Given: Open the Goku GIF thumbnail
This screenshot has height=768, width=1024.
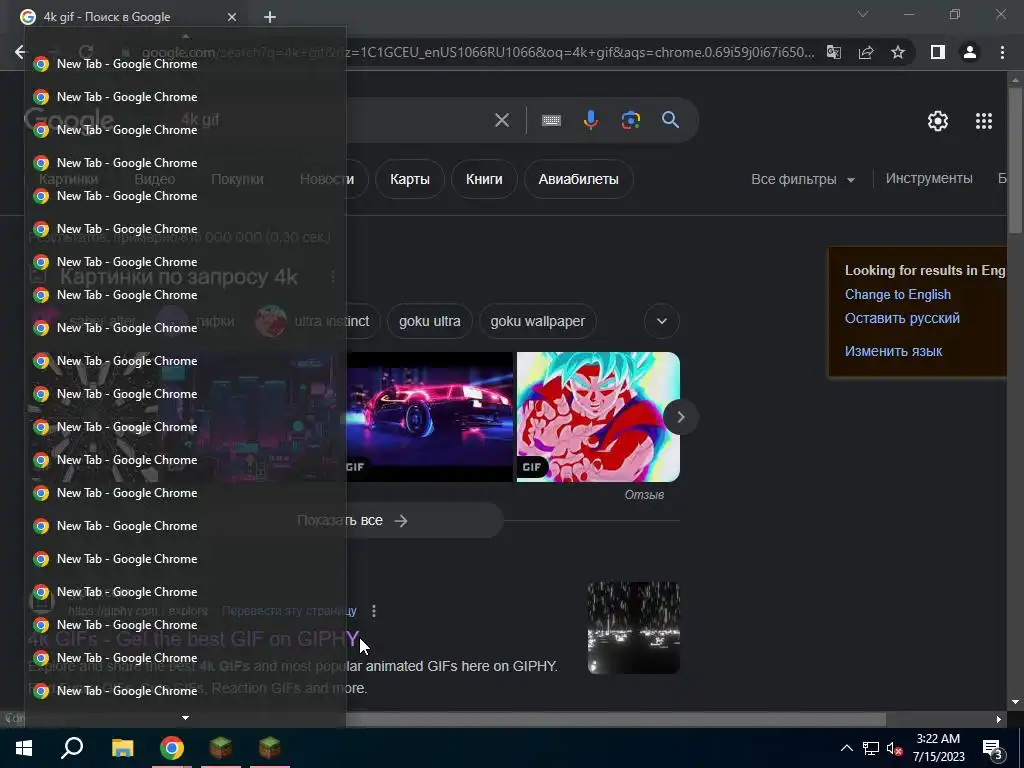Looking at the screenshot, I should 598,417.
